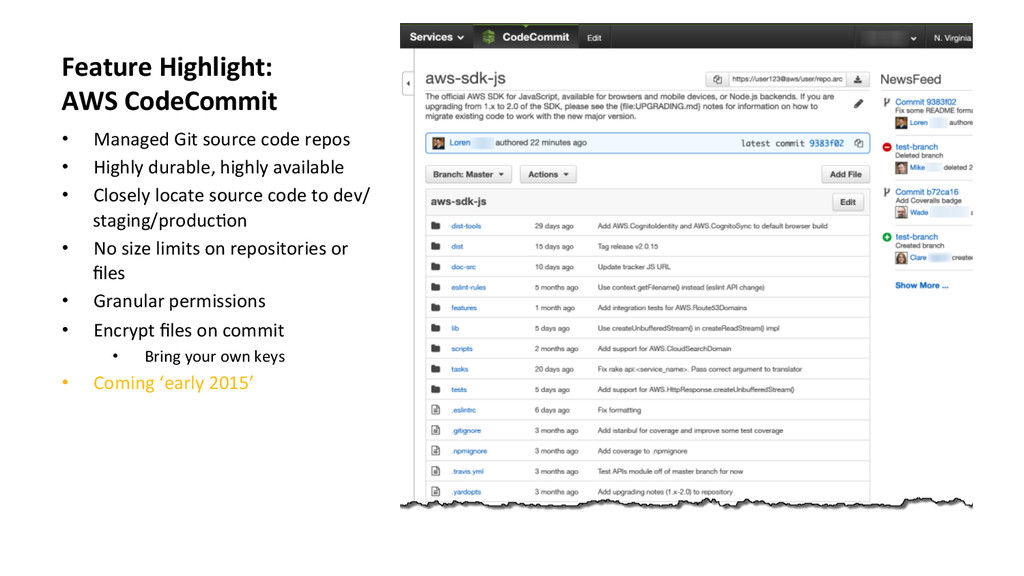Image resolution: width=1024 pixels, height=576 pixels.
Task: Click Loren's avatar in commit bar
Action: click(x=438, y=143)
